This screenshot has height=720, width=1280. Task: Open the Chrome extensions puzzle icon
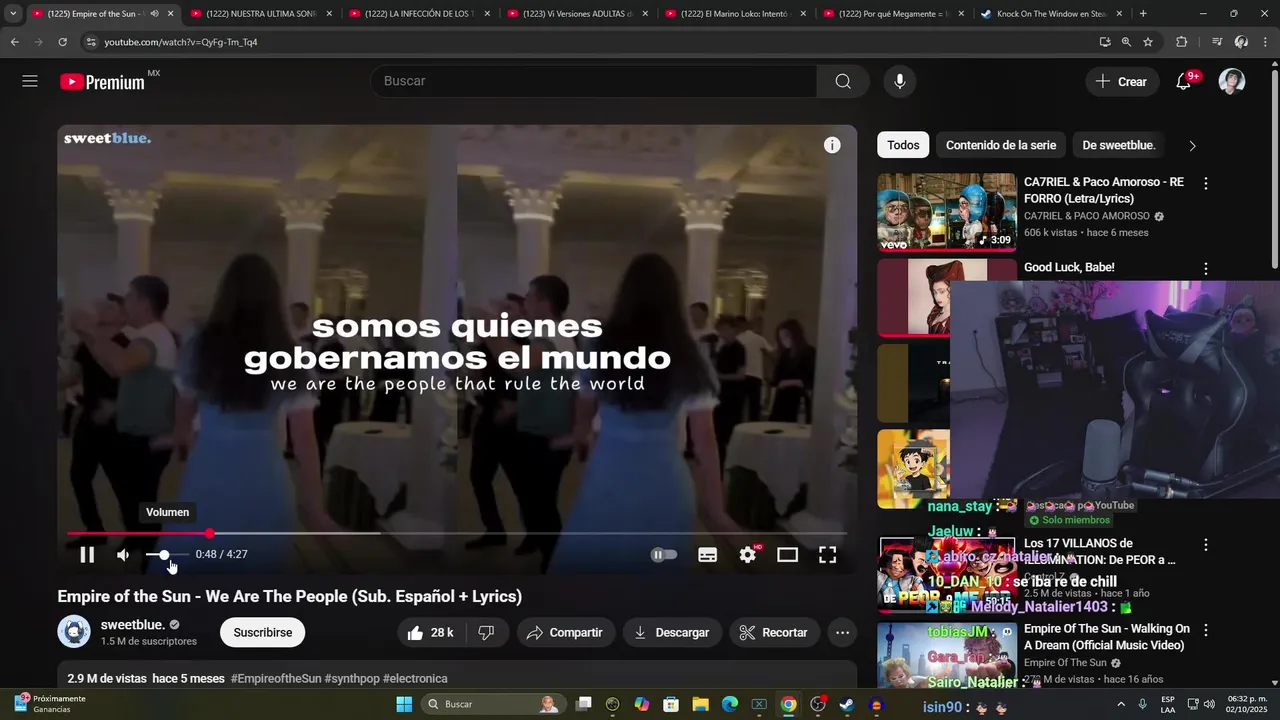(1181, 42)
